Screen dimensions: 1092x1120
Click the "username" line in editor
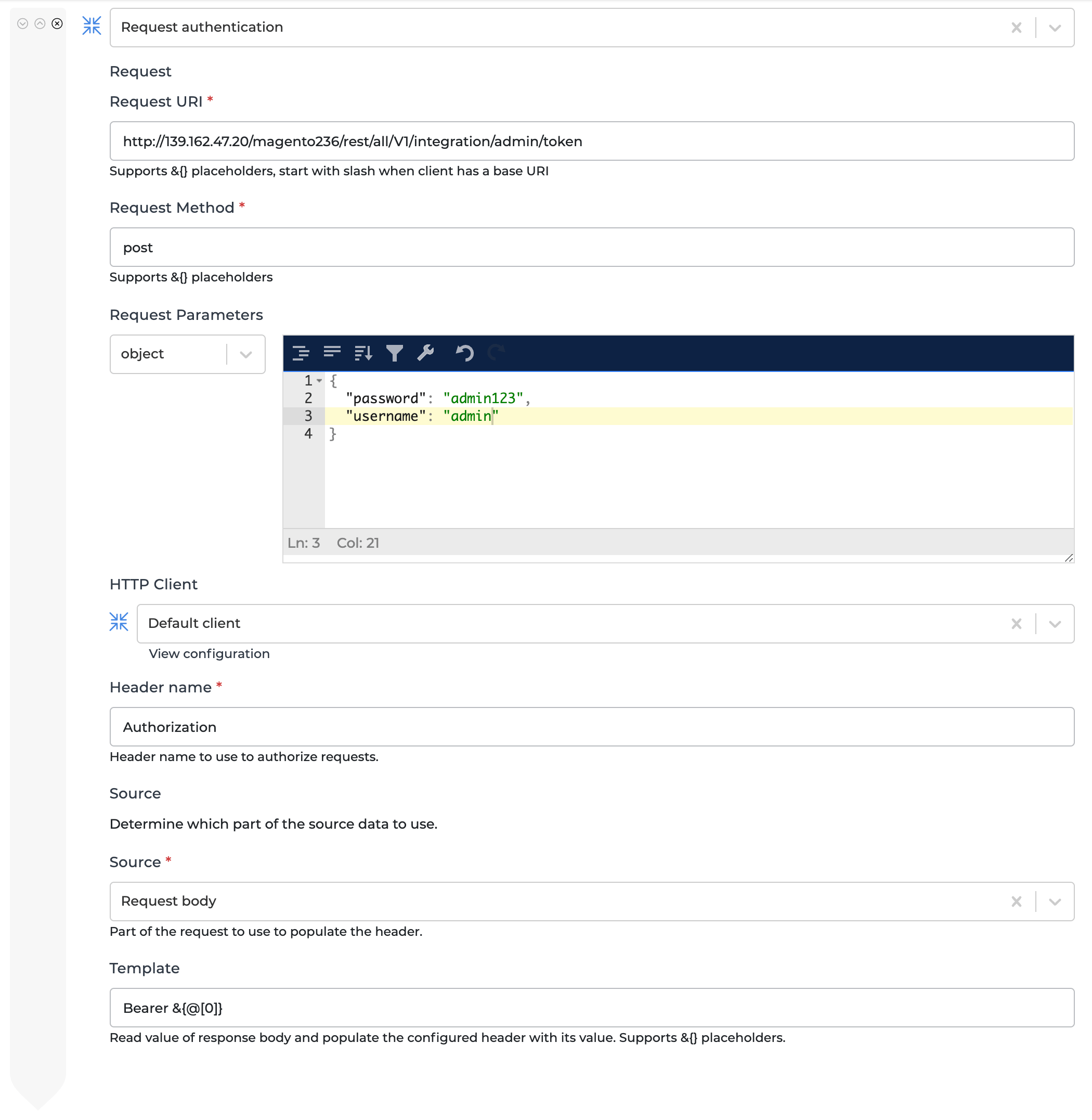698,416
